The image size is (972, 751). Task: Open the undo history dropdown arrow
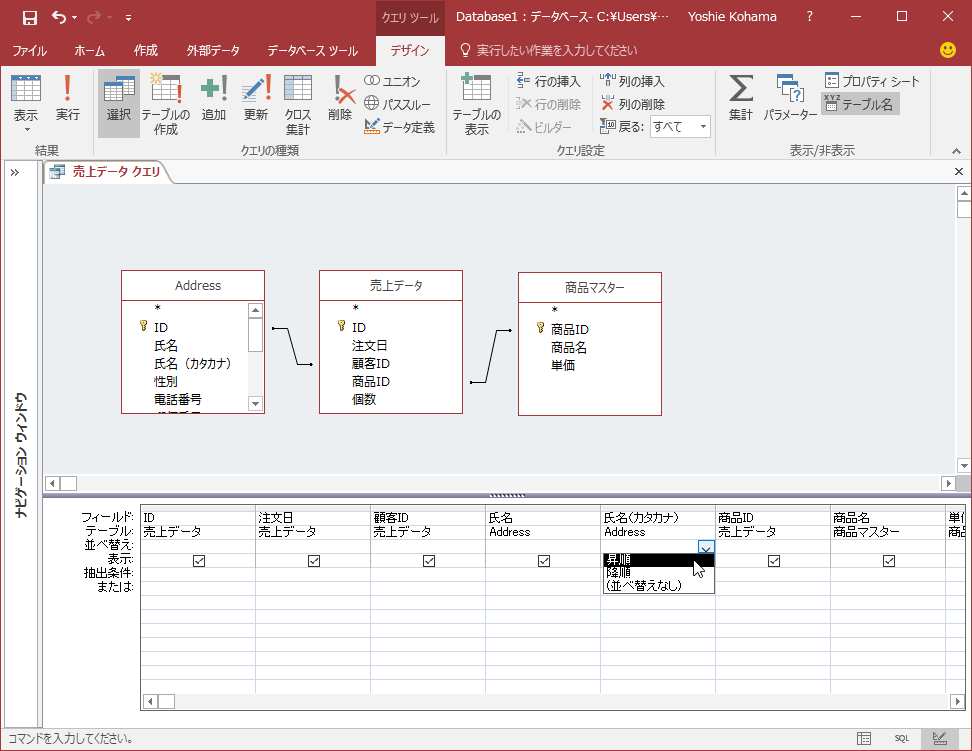(74, 17)
